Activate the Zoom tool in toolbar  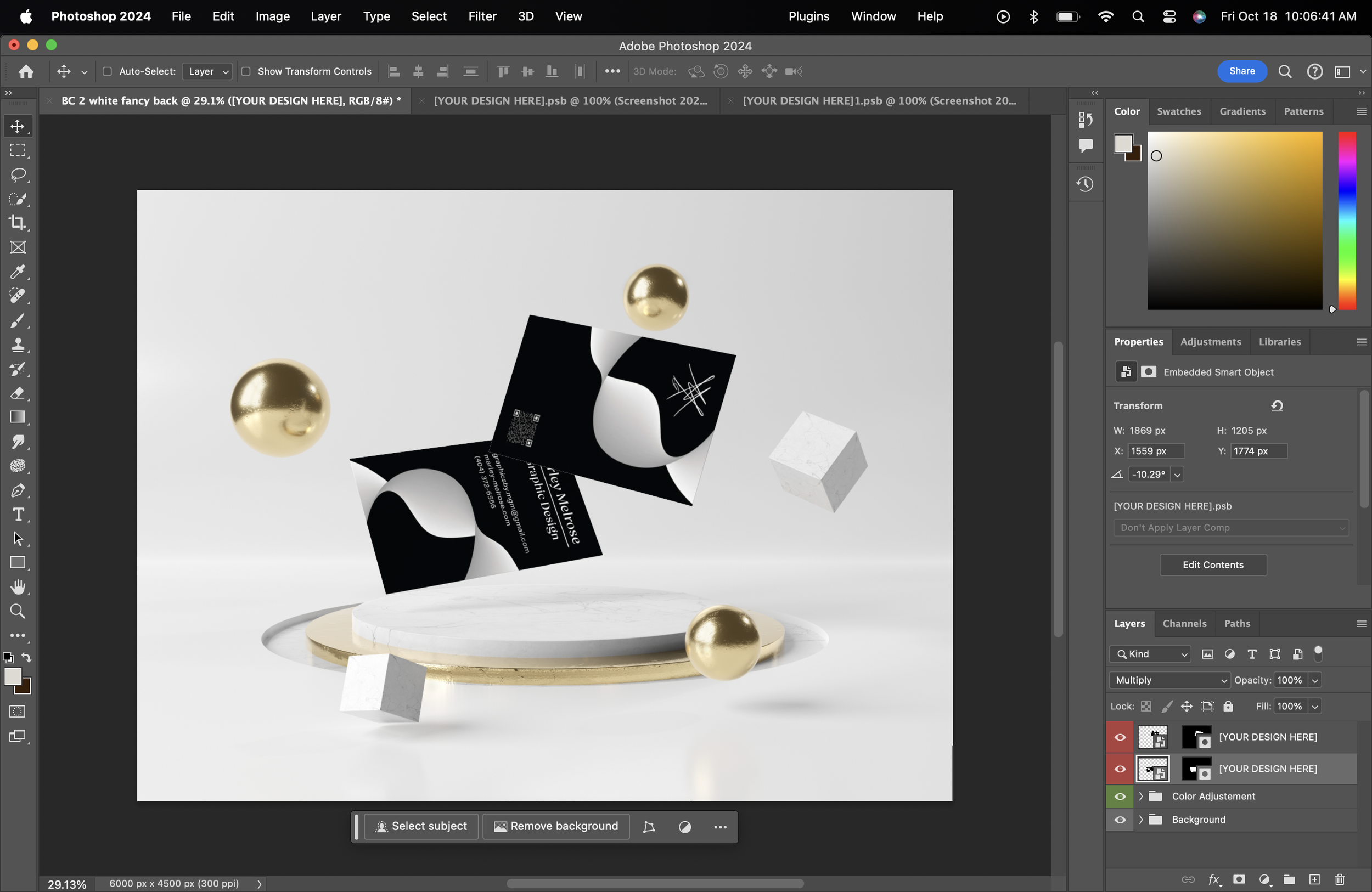point(18,611)
